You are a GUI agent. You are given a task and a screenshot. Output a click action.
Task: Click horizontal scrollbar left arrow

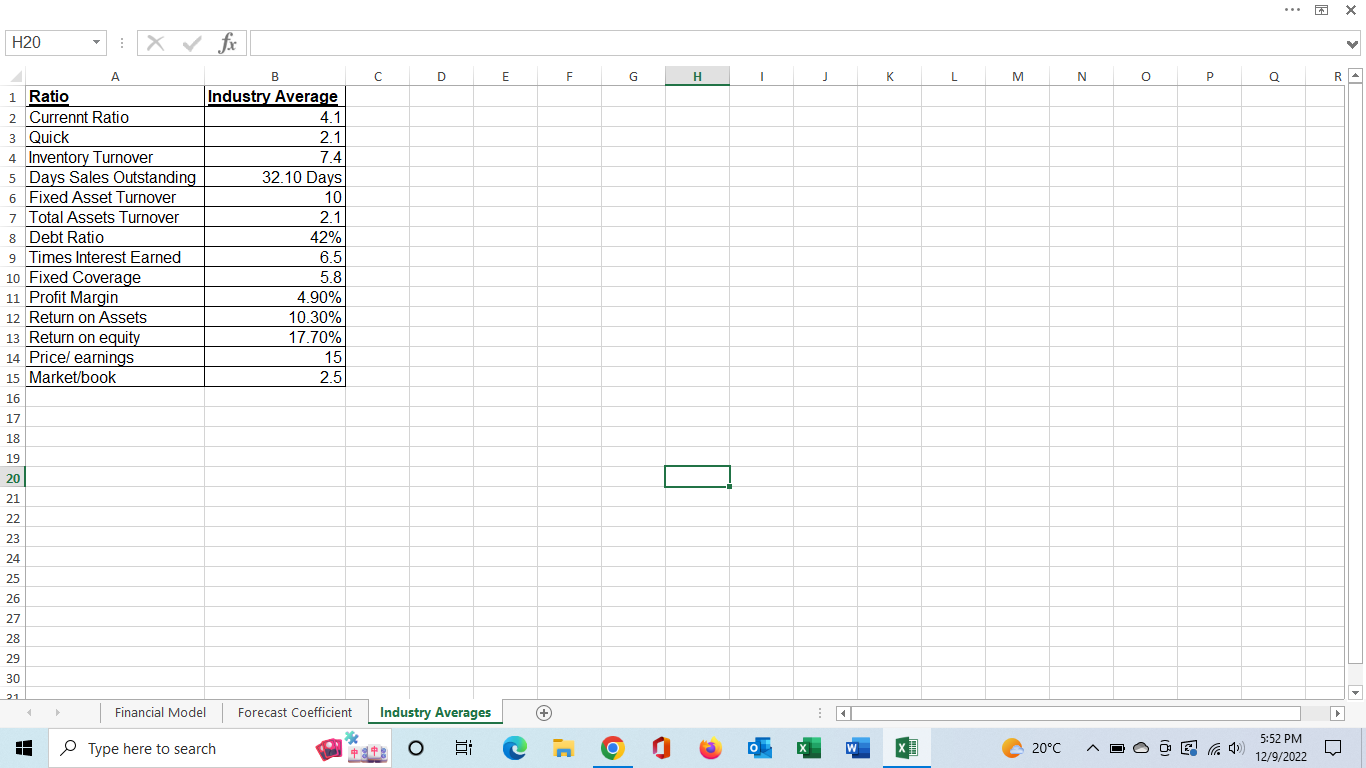[x=843, y=714]
